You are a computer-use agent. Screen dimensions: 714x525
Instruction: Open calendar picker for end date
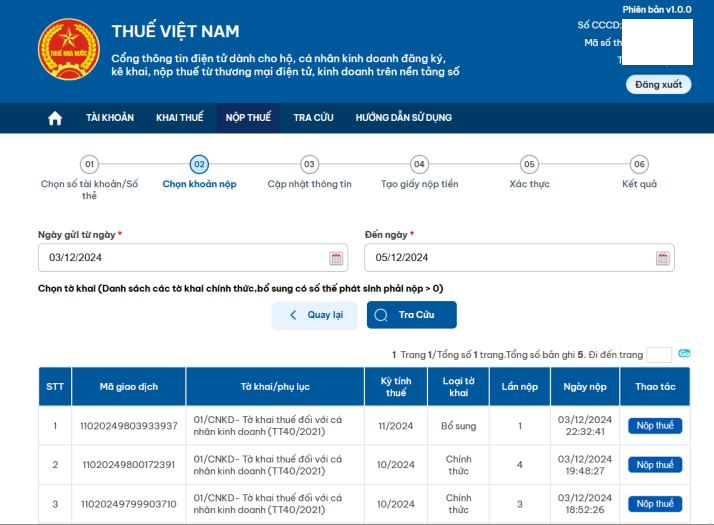[x=663, y=258]
